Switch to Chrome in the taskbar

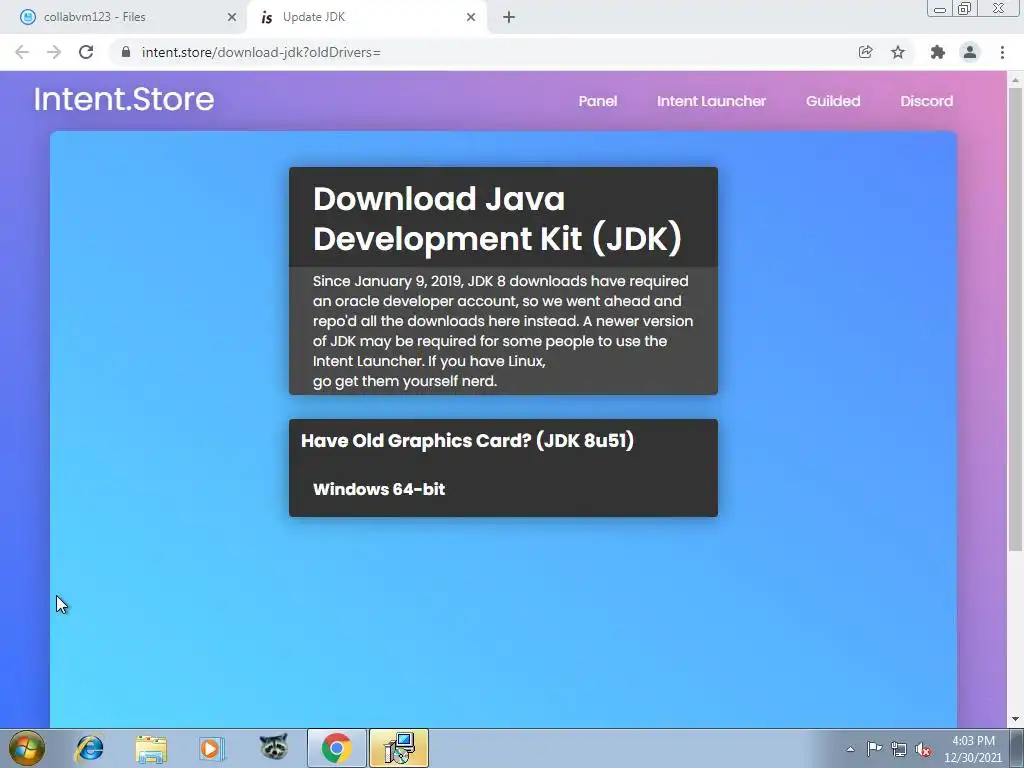(336, 748)
